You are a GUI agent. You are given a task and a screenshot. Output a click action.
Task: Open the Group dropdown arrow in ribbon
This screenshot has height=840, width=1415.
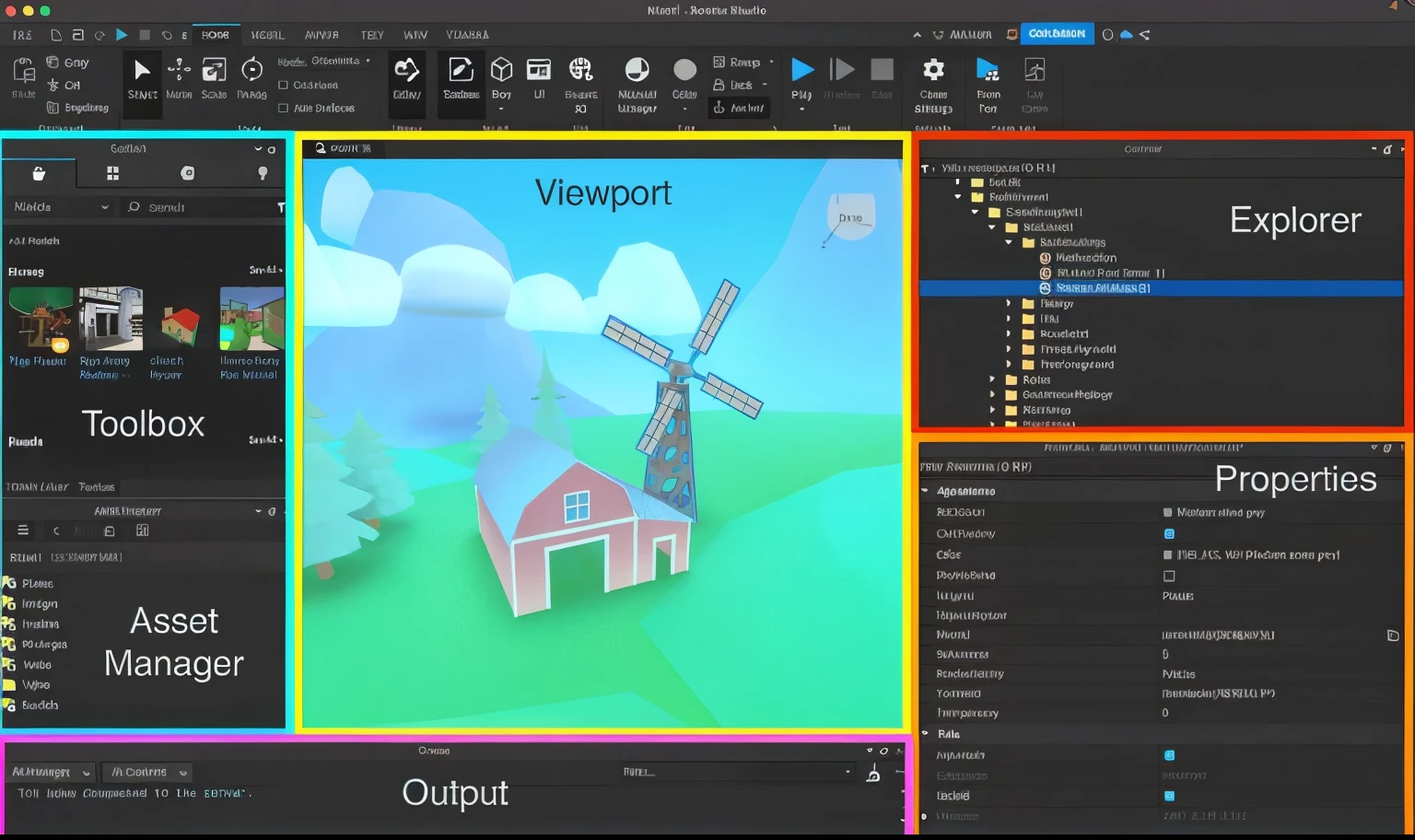[x=771, y=62]
